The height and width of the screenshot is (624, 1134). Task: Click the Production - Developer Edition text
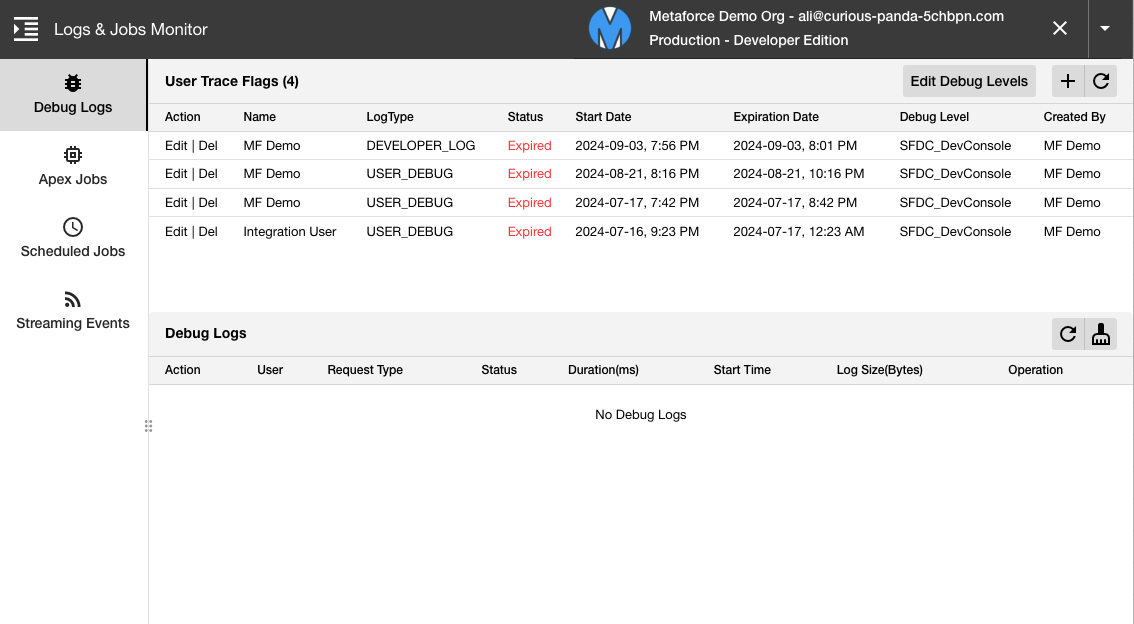749,40
